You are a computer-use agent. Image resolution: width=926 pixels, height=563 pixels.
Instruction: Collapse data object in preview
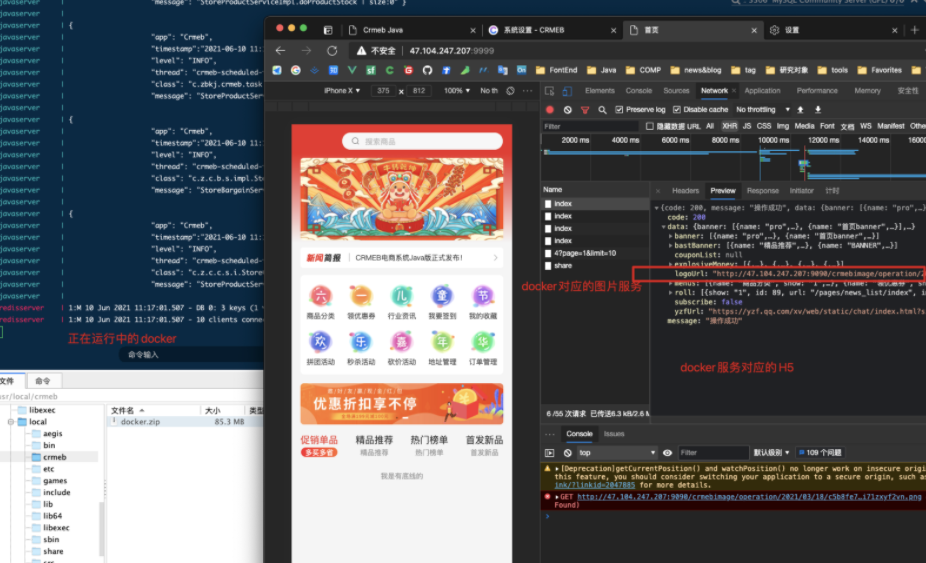[x=664, y=227]
